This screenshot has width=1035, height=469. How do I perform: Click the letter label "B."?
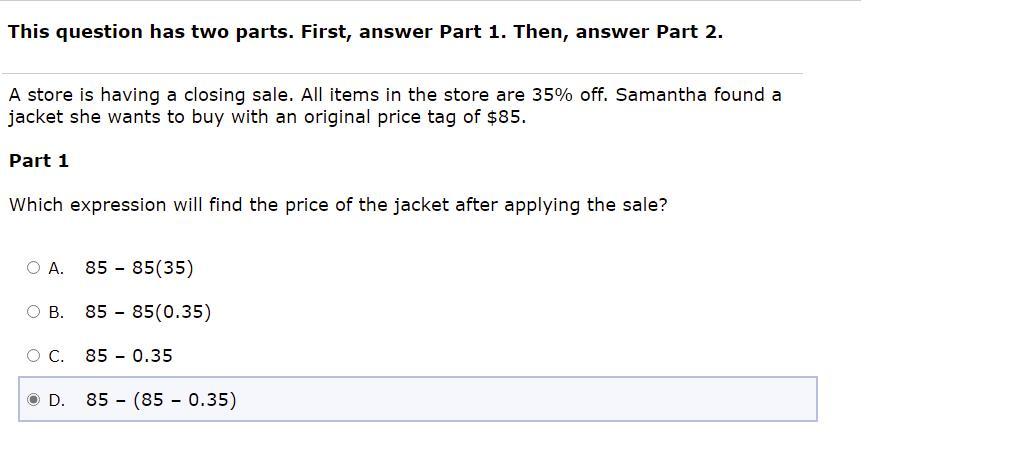(56, 313)
